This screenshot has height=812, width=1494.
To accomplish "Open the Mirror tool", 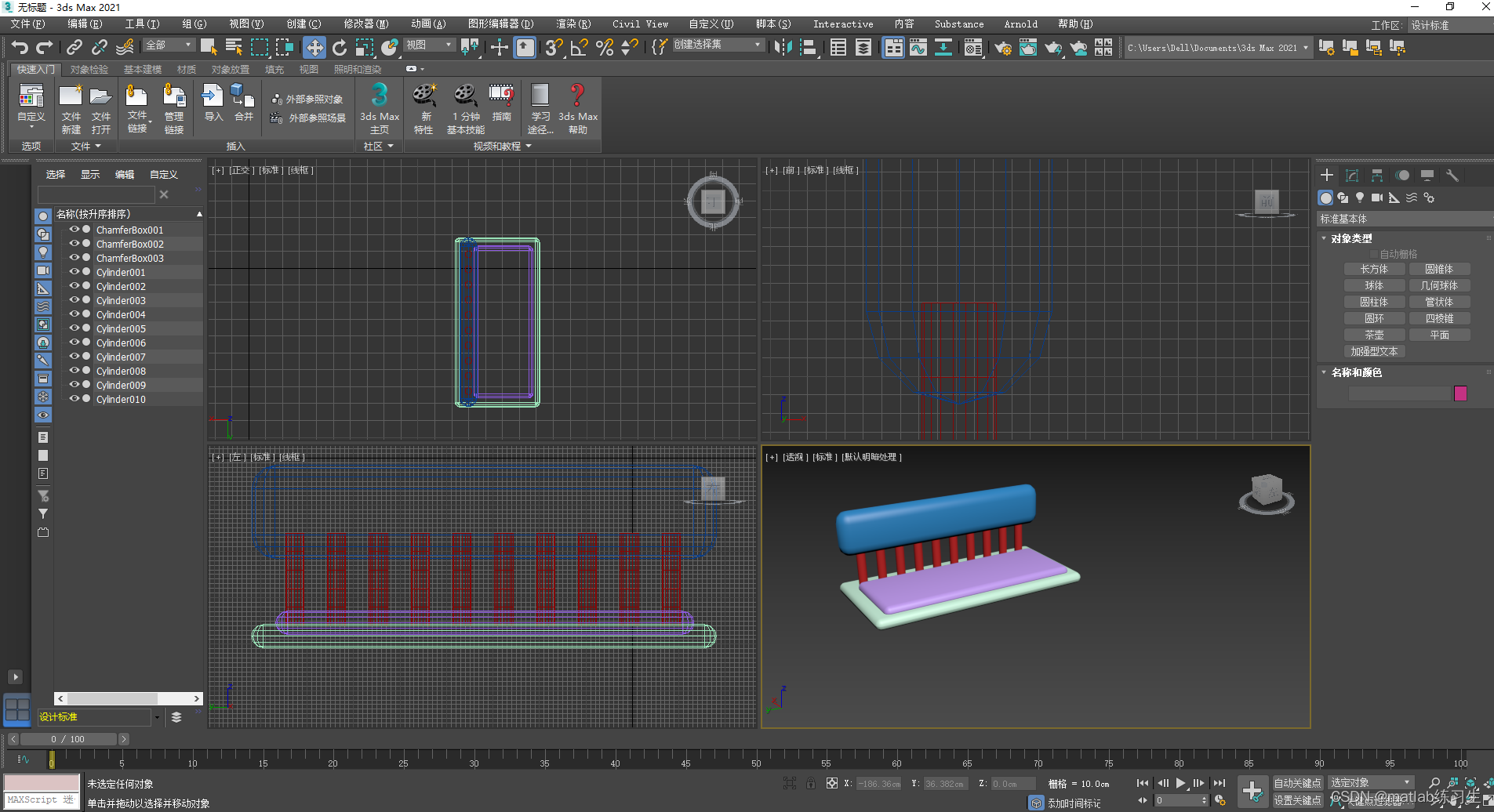I will coord(783,48).
